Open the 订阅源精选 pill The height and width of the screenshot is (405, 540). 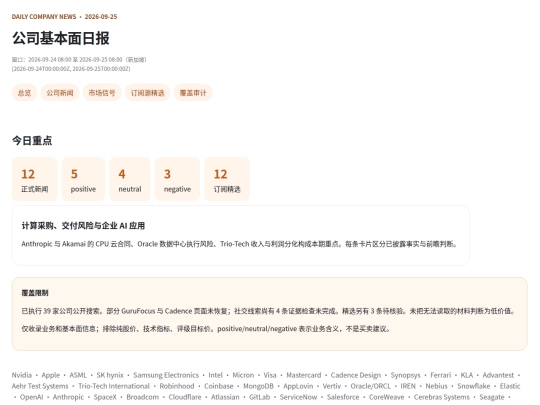pyautogui.click(x=148, y=93)
